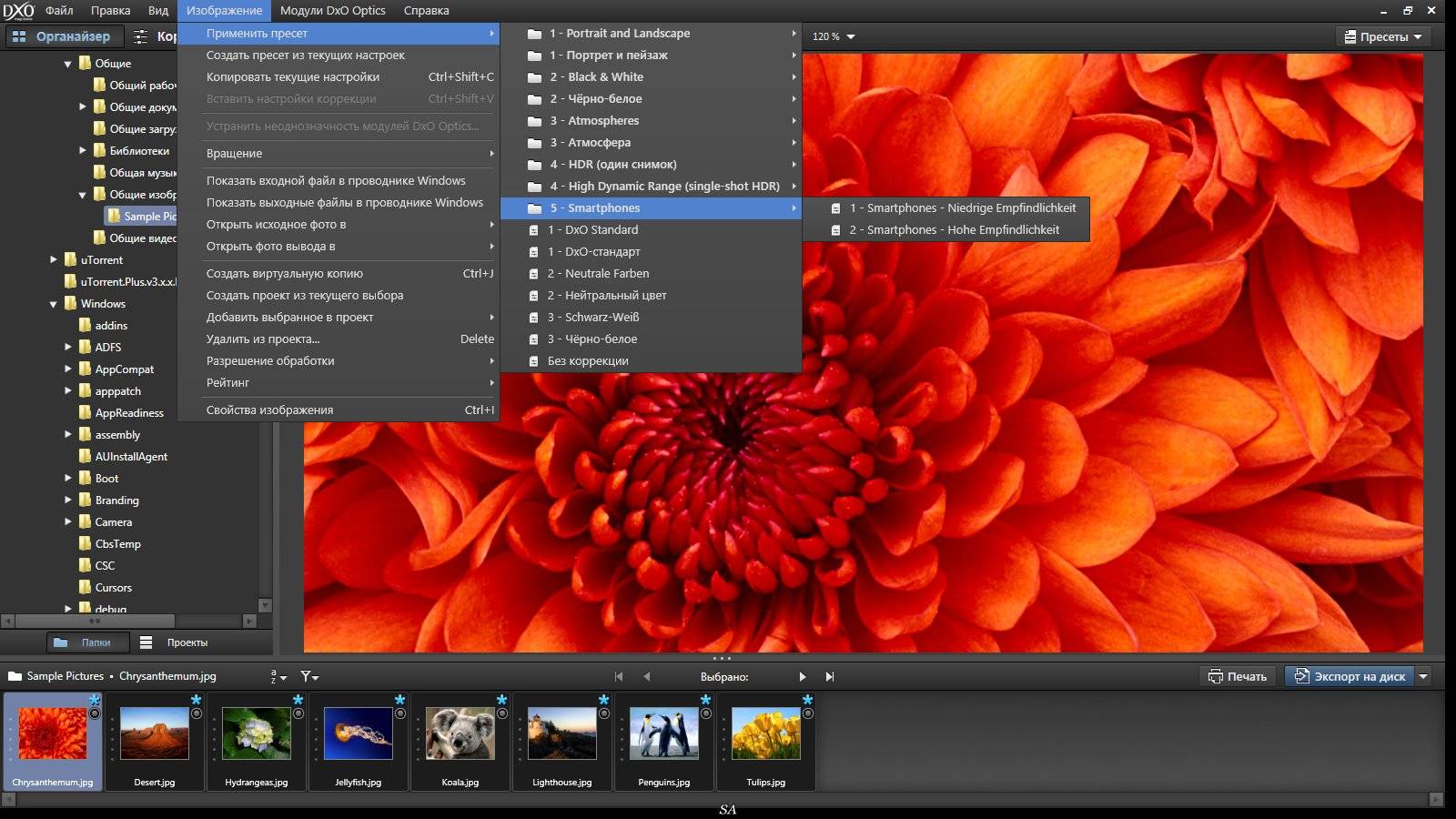This screenshot has height=819, width=1456.
Task: Toggle processing status circle on Penguins.jpg
Action: pyautogui.click(x=706, y=713)
